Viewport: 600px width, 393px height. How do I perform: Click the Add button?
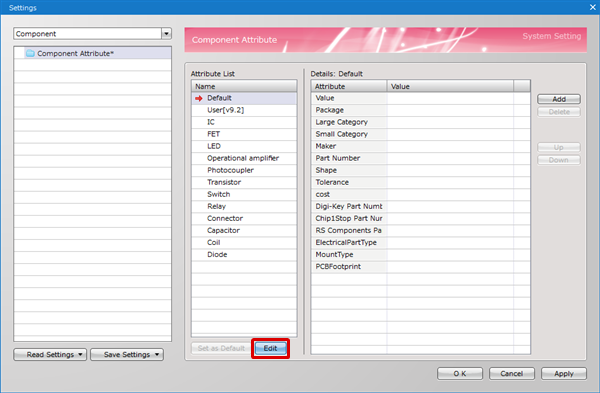pos(559,99)
